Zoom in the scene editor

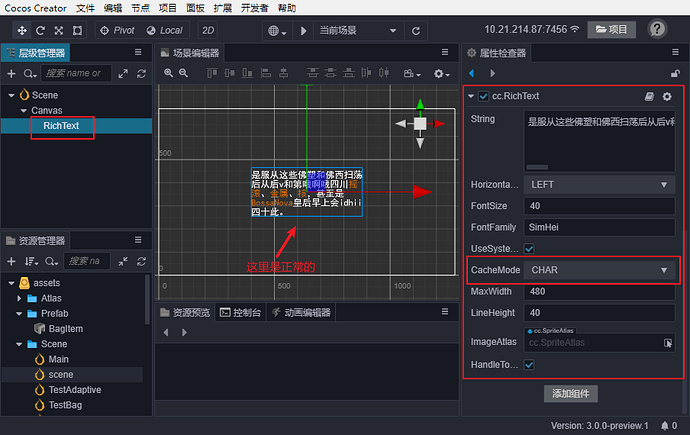169,73
